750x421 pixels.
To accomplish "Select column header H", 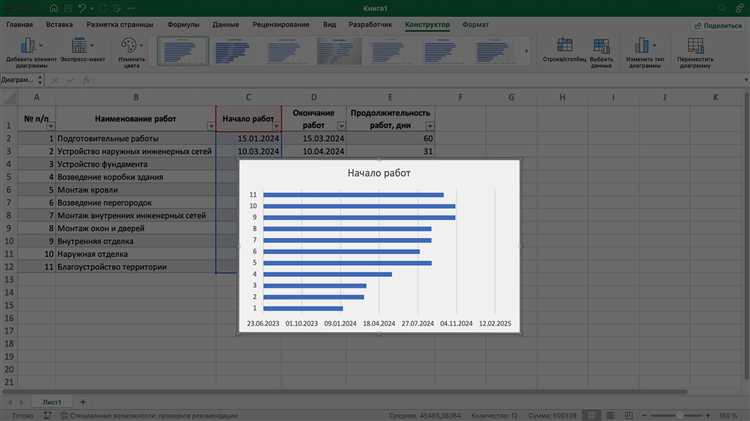I will click(562, 97).
